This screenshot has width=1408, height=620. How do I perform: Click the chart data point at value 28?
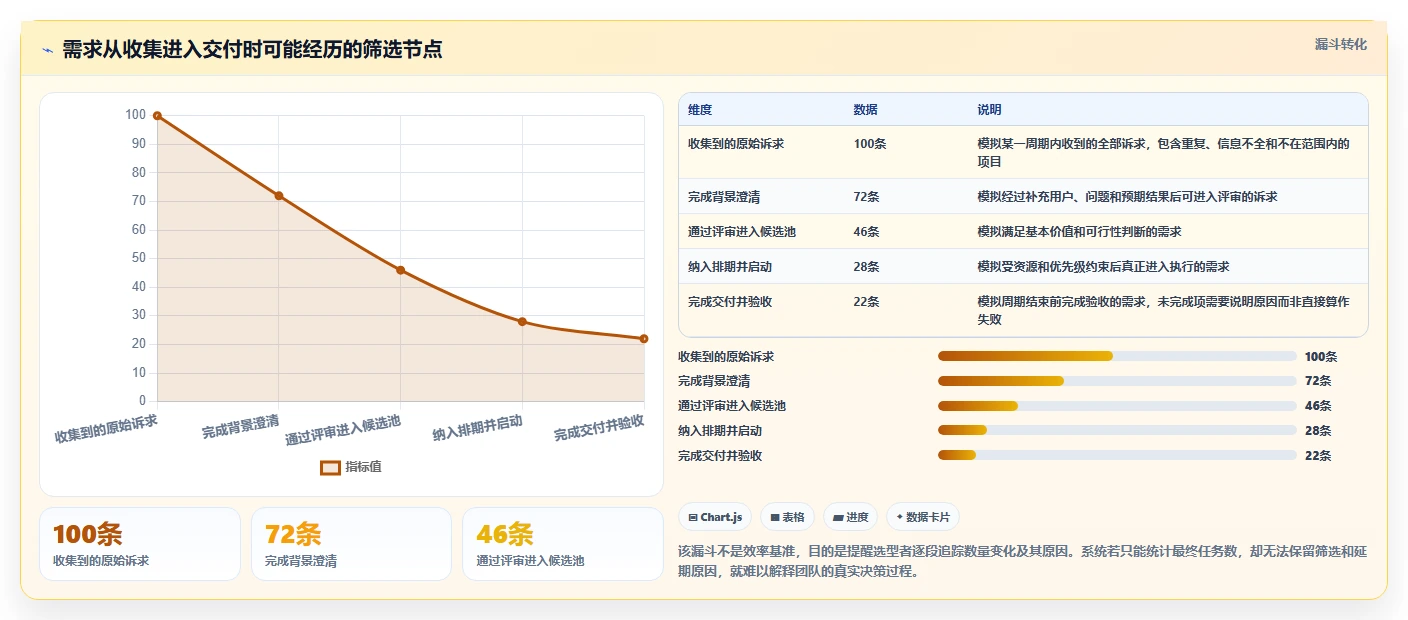522,322
